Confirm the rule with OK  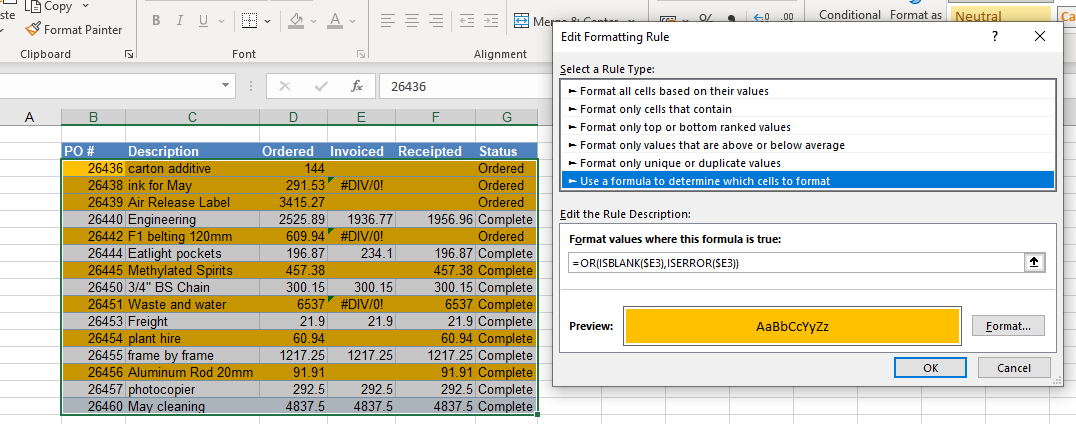pyautogui.click(x=930, y=368)
